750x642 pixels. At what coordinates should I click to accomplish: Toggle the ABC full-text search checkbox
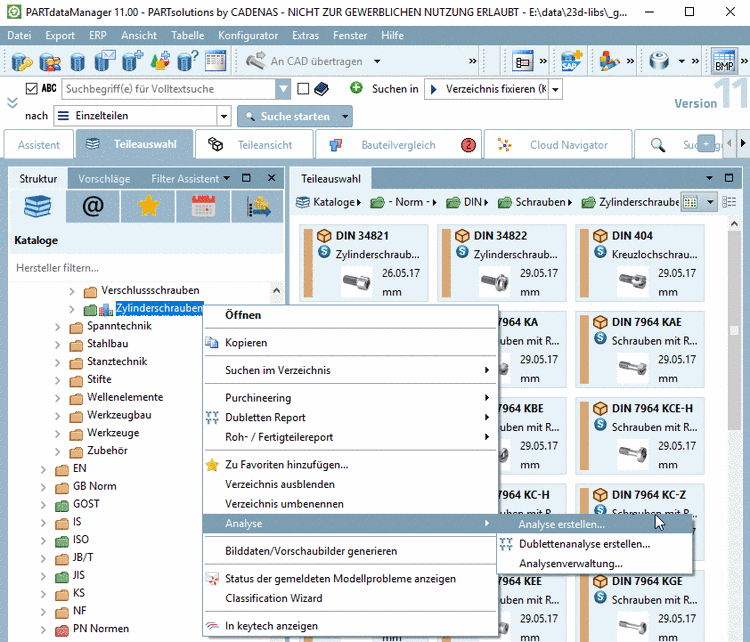point(32,89)
